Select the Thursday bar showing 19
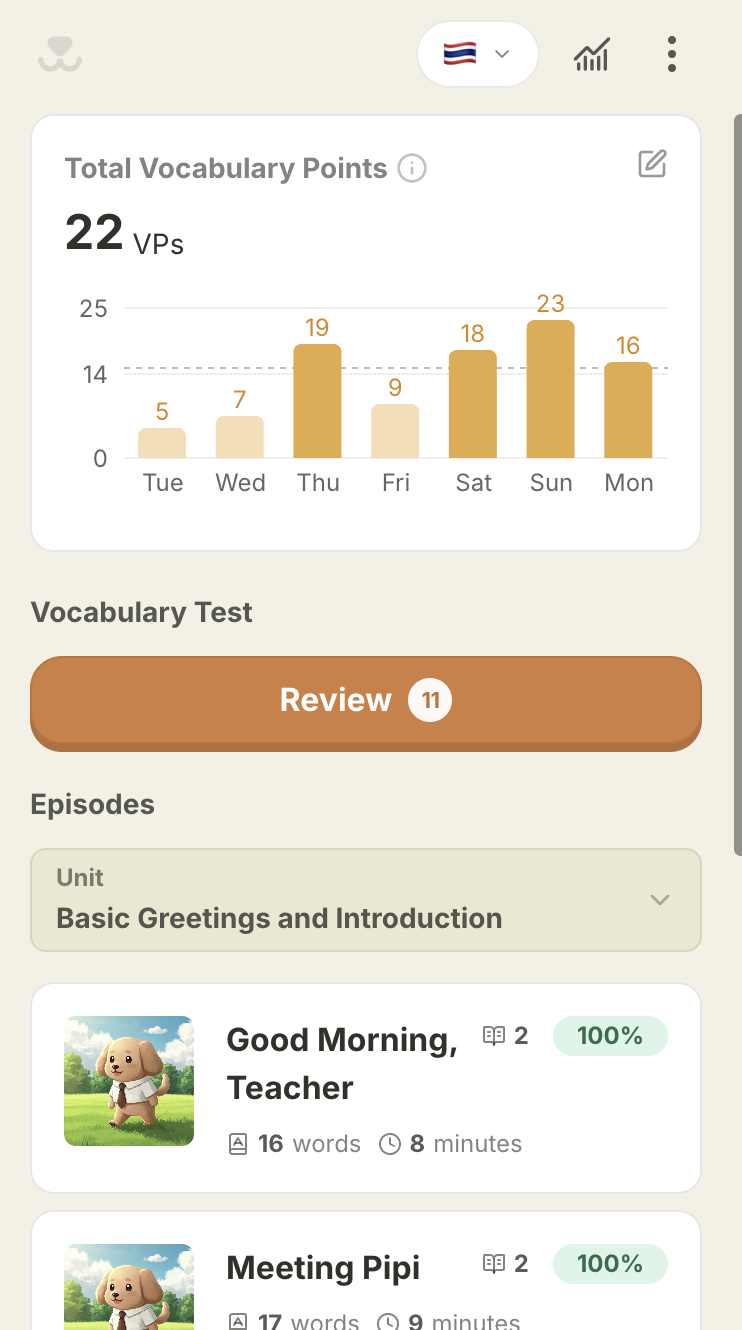Screen dimensions: 742x1330 click(x=318, y=401)
